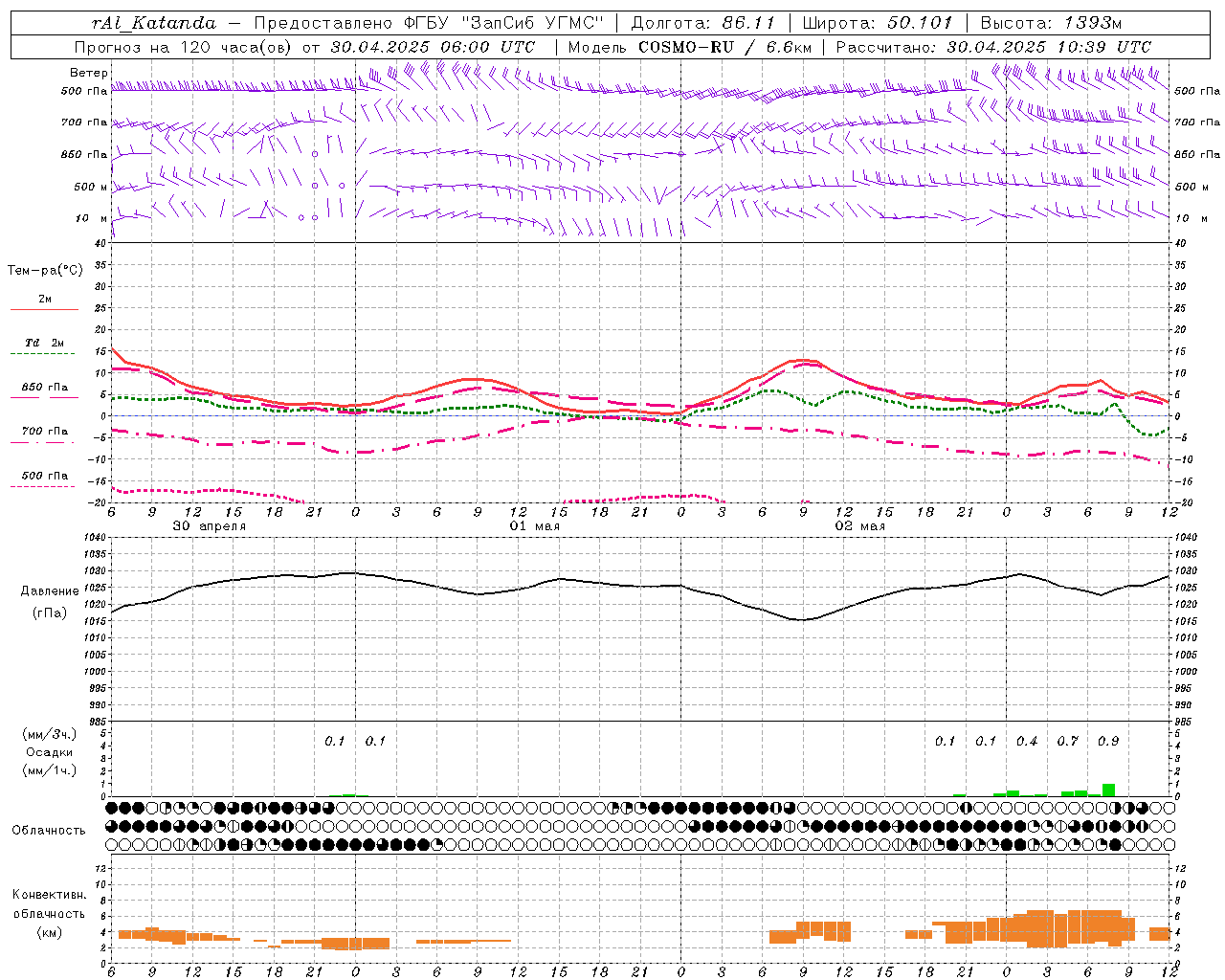
Task: Click the 'Высота: 1393м' elevation text
Action: pos(1051,23)
